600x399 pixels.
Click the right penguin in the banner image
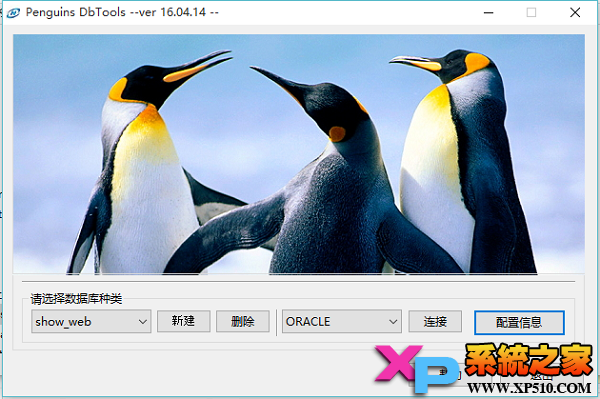pos(463,161)
